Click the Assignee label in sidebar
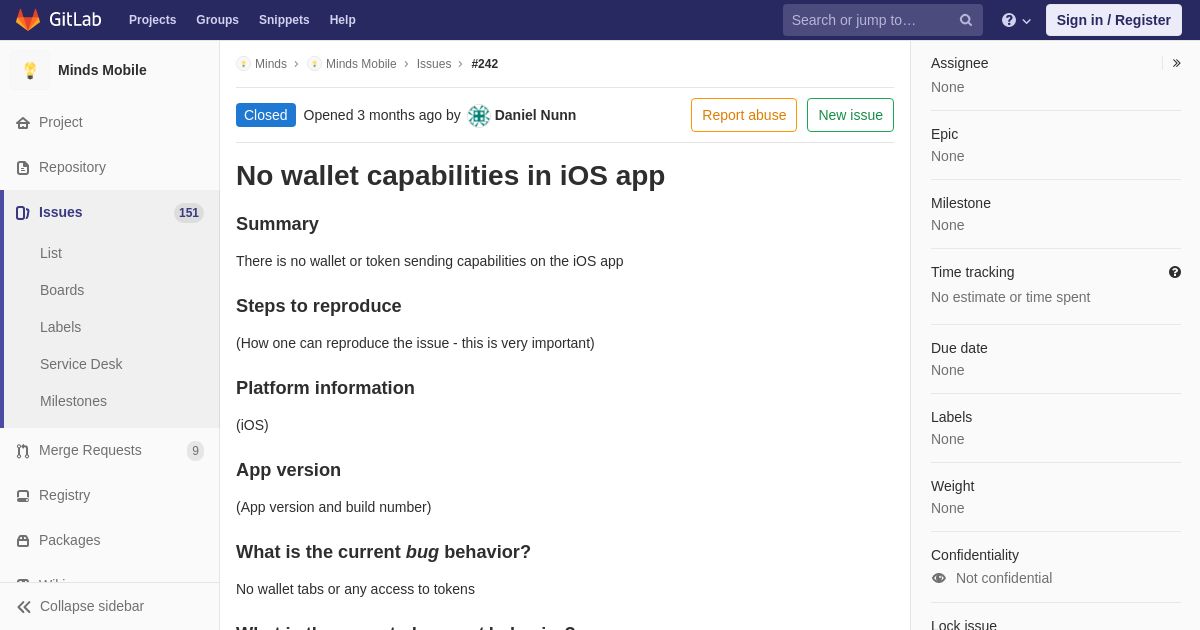The image size is (1200, 630). [959, 63]
